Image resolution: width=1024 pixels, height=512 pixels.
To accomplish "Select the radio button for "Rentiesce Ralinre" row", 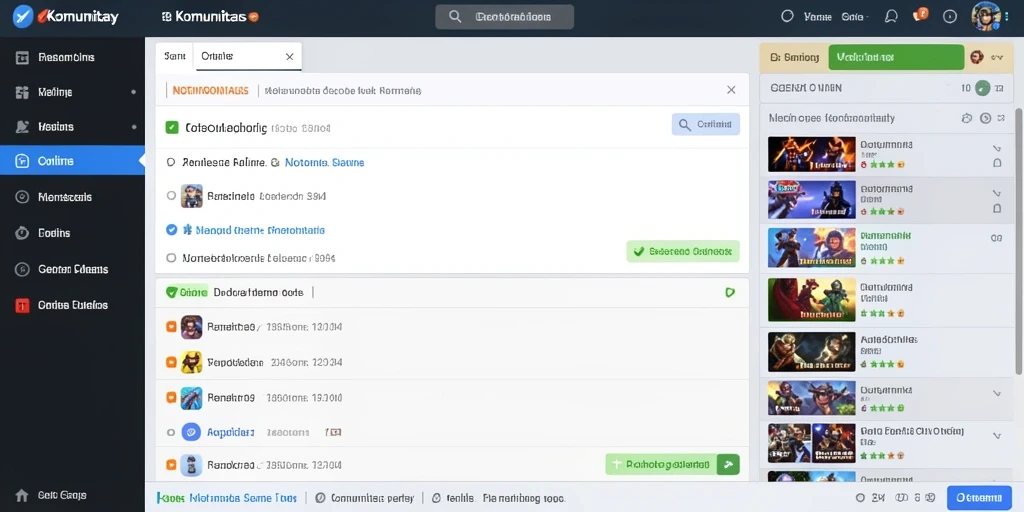I will pyautogui.click(x=171, y=162).
